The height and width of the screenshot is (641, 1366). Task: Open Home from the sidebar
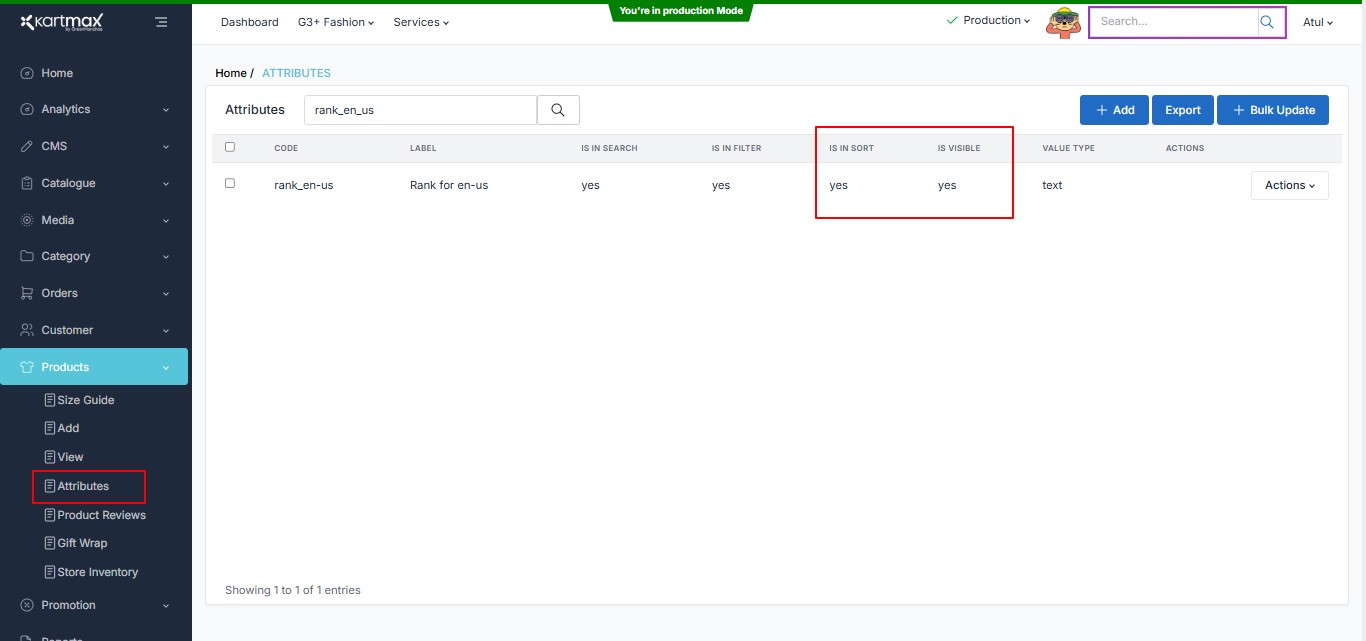pyautogui.click(x=57, y=73)
